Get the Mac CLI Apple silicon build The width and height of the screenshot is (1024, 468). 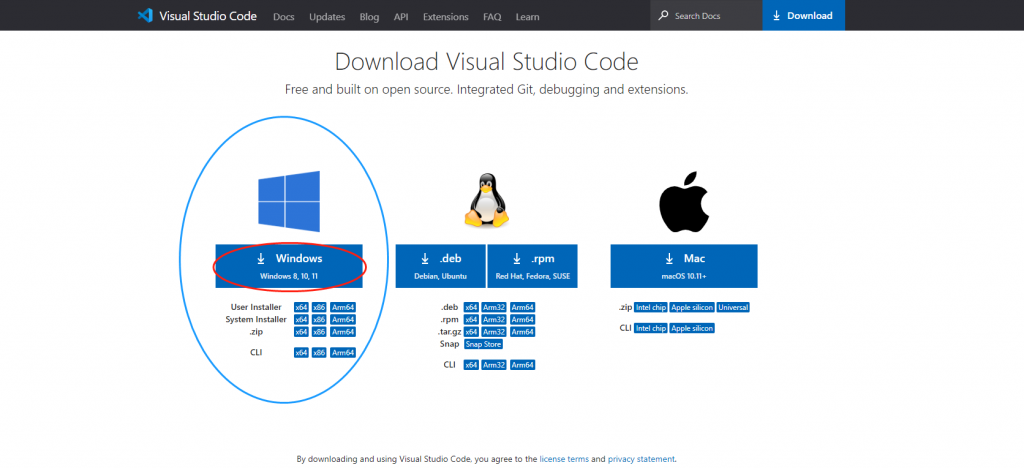[692, 328]
